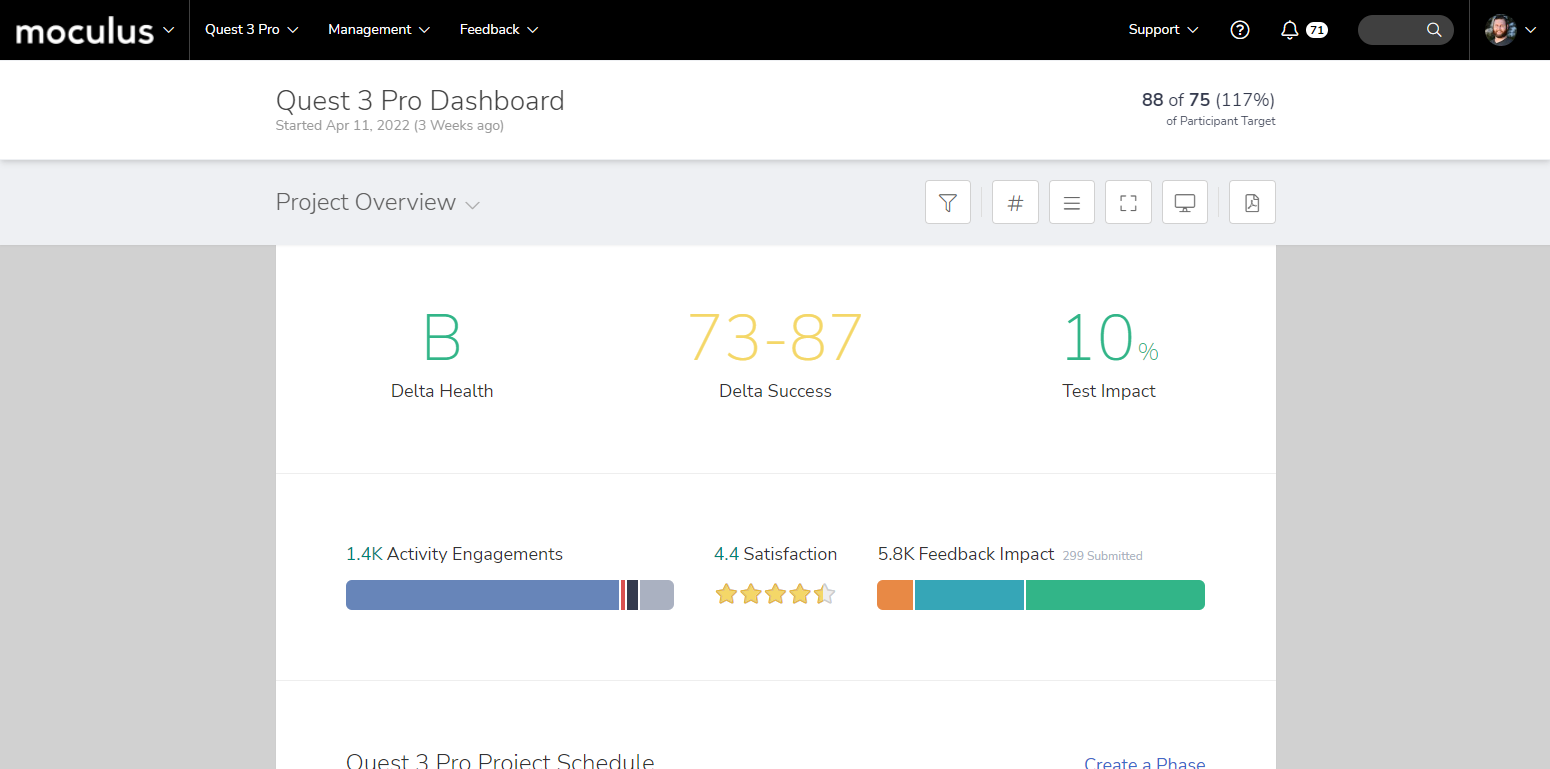Click the Delta Health B grade

pos(441,338)
